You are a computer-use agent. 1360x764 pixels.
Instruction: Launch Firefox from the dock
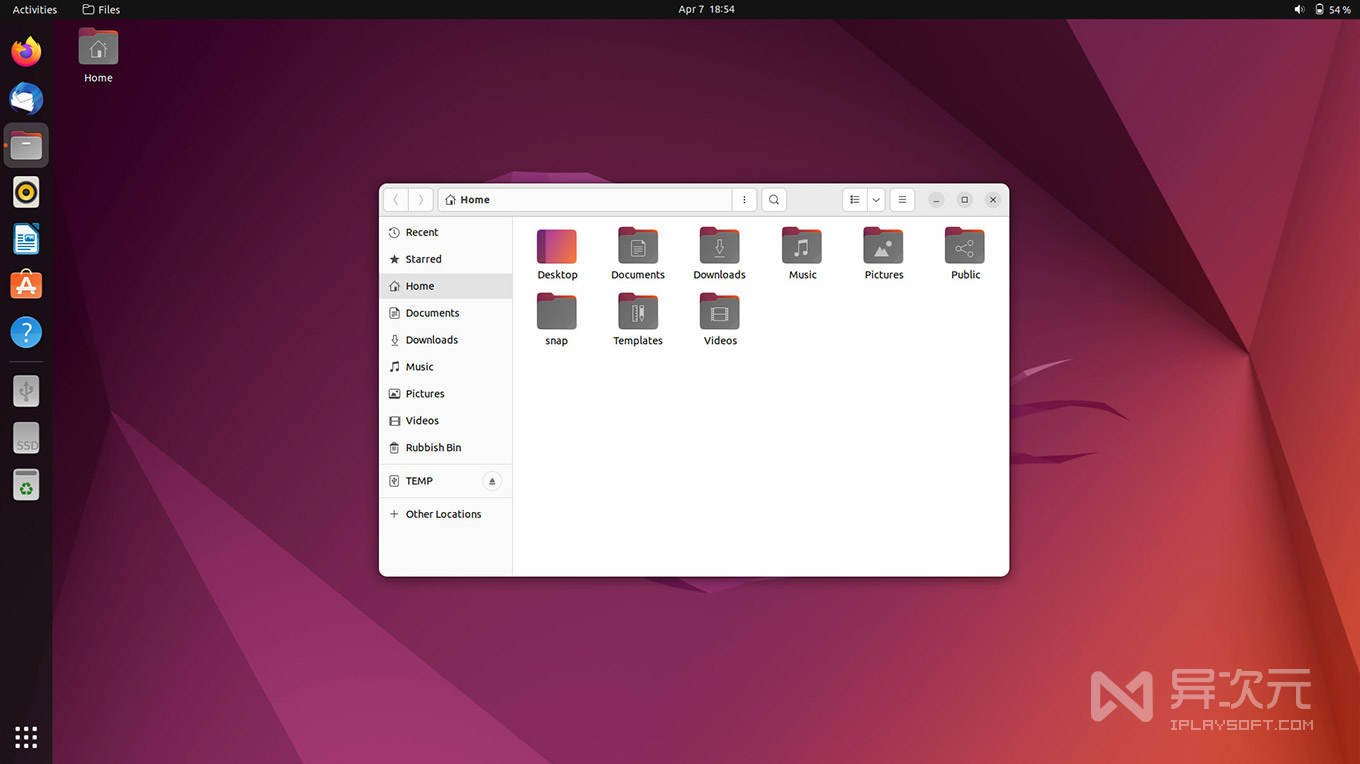point(25,51)
